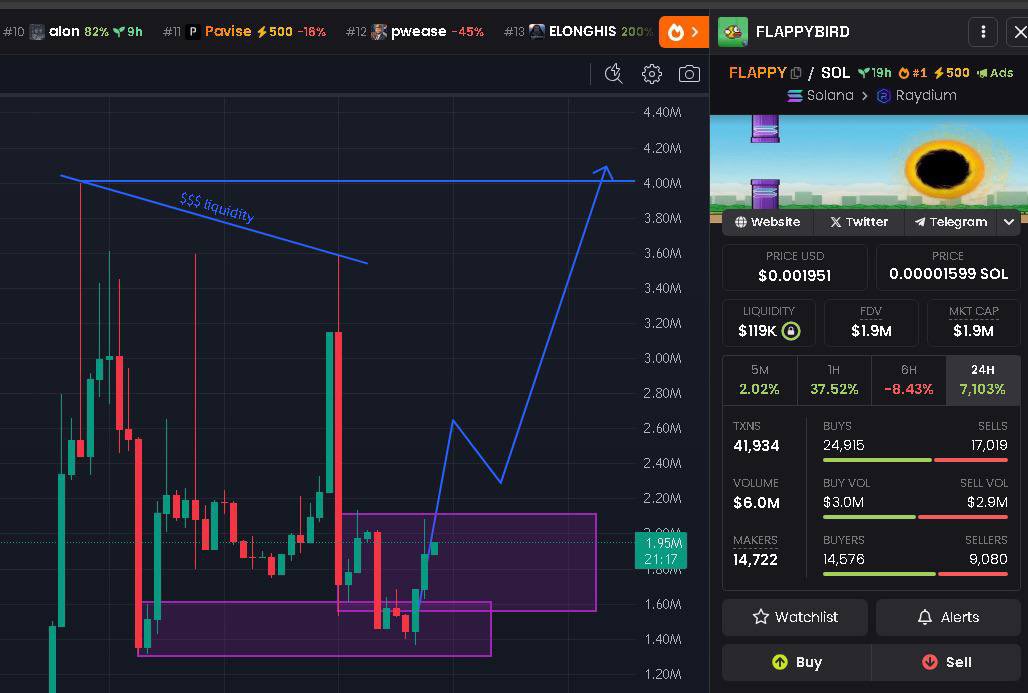Click the FLAPPYBIRD bird avatar icon
The height and width of the screenshot is (693, 1028).
[x=733, y=31]
